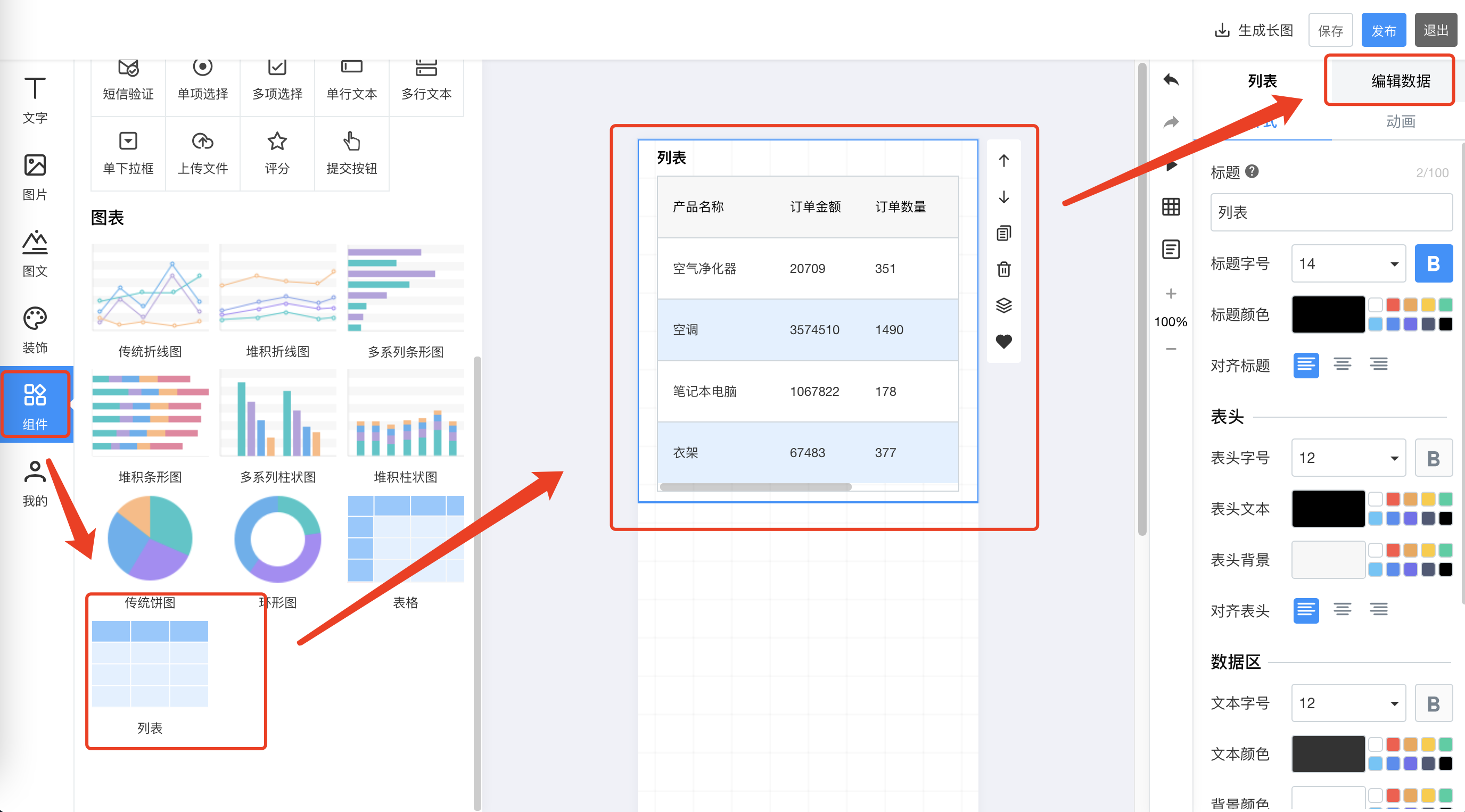Screen dimensions: 1465x812
Task: Toggle bold for table header text
Action: [1433, 458]
